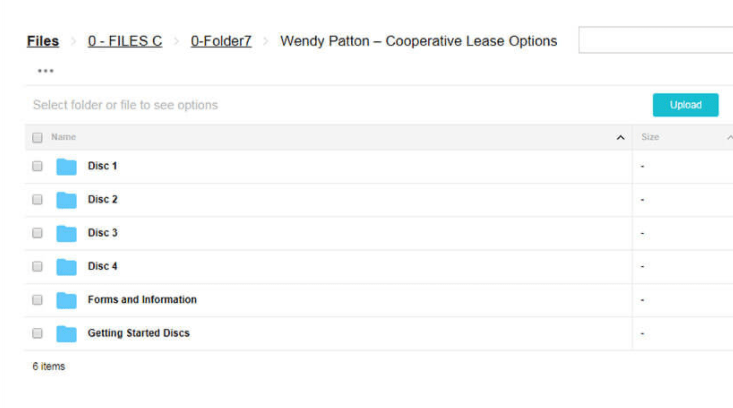Select the Disc 3 row checkbox
The height and width of the screenshot is (408, 733).
point(37,234)
